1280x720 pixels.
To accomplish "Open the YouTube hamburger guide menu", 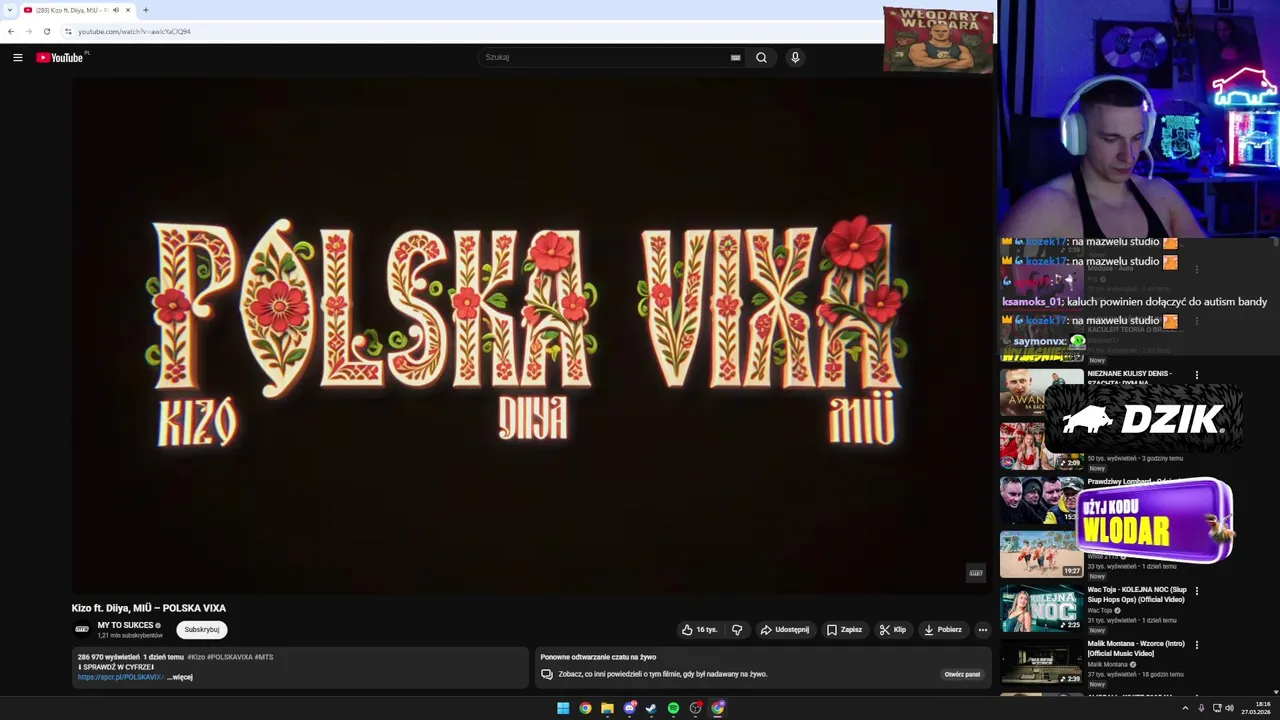I will pos(17,58).
